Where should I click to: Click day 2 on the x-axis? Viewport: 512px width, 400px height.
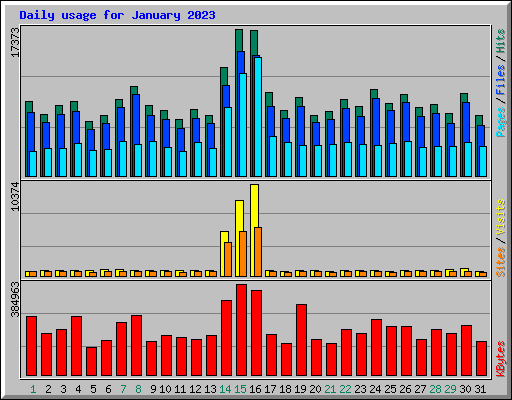48,389
